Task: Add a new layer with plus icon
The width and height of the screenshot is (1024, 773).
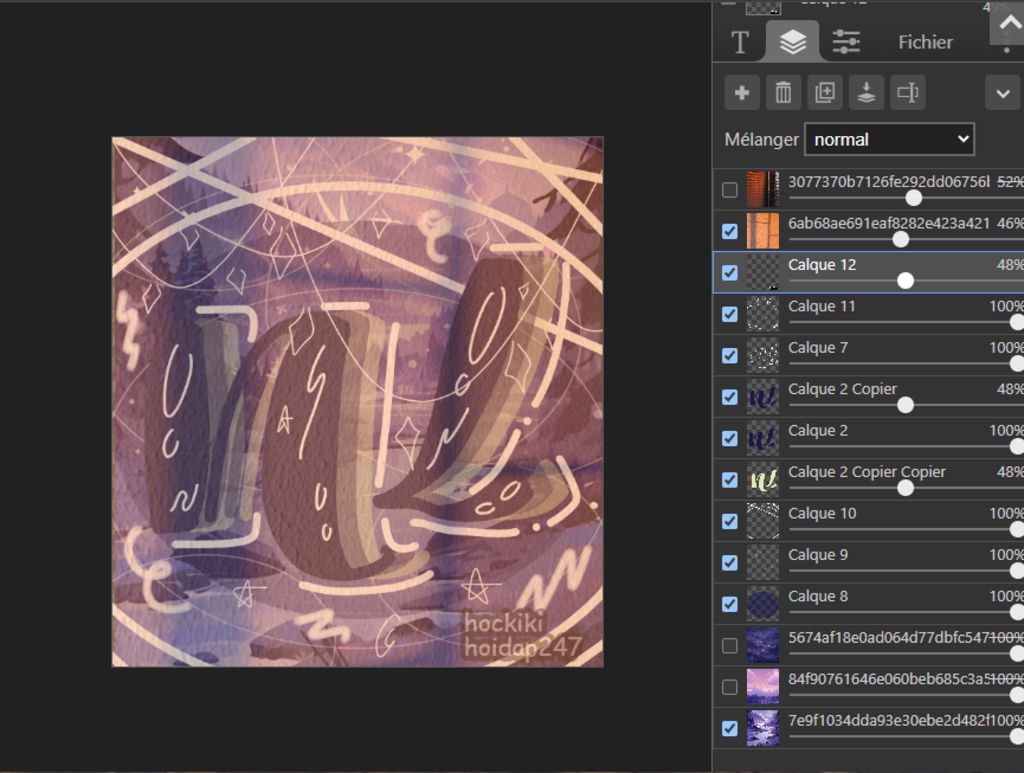Action: [742, 93]
